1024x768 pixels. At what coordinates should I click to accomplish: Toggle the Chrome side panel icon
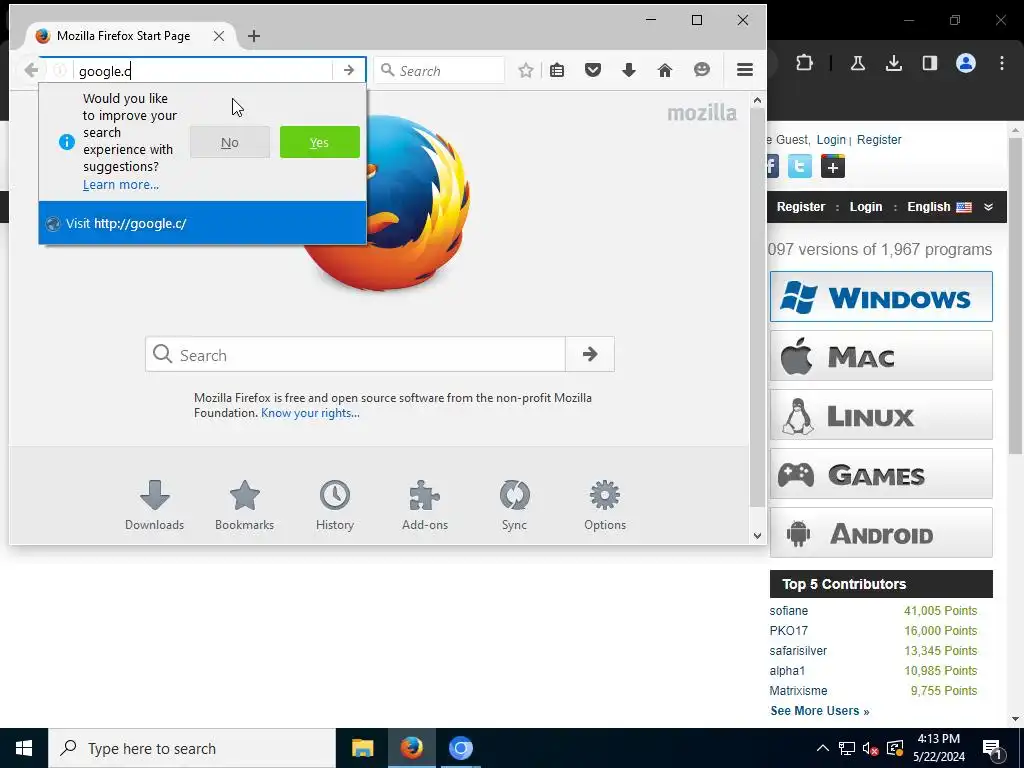click(930, 63)
